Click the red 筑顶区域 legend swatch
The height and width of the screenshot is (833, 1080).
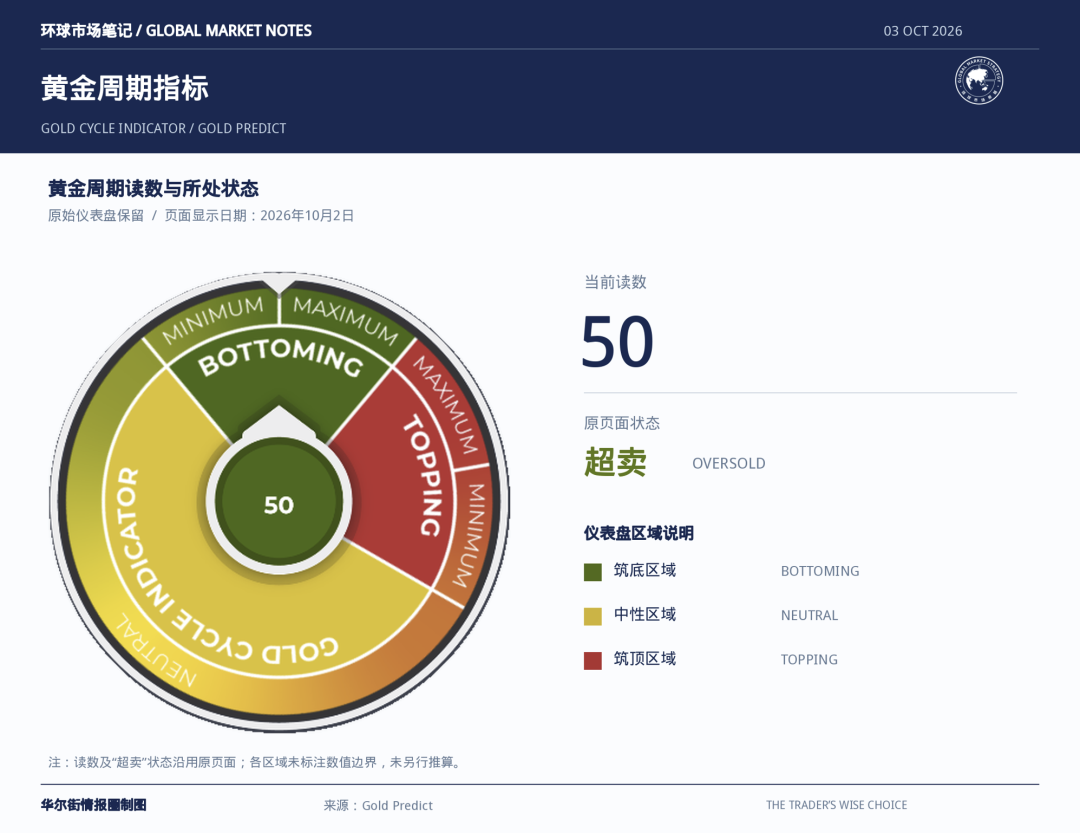tap(592, 660)
